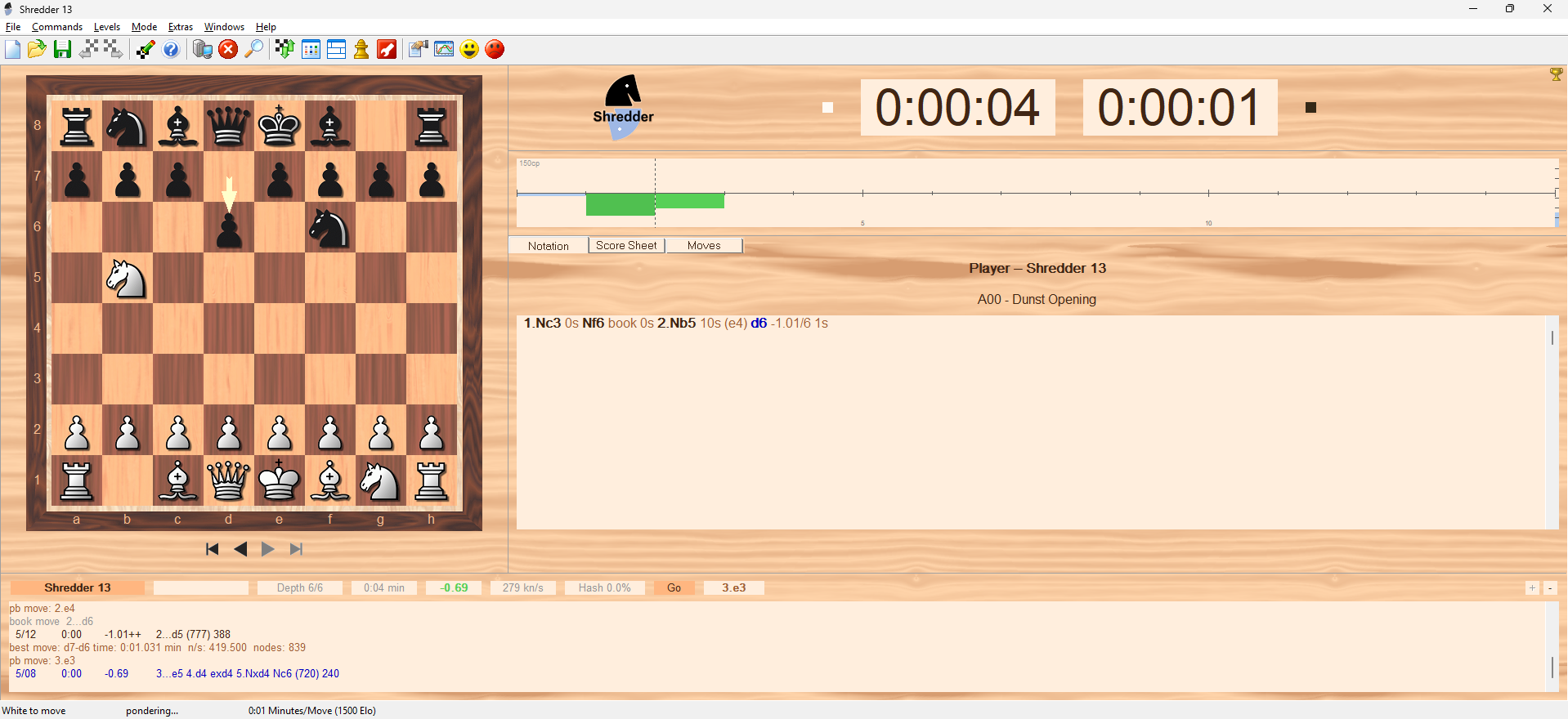Viewport: 1568px width, 719px height.
Task: Click the minus button in engine panel
Action: (1550, 588)
